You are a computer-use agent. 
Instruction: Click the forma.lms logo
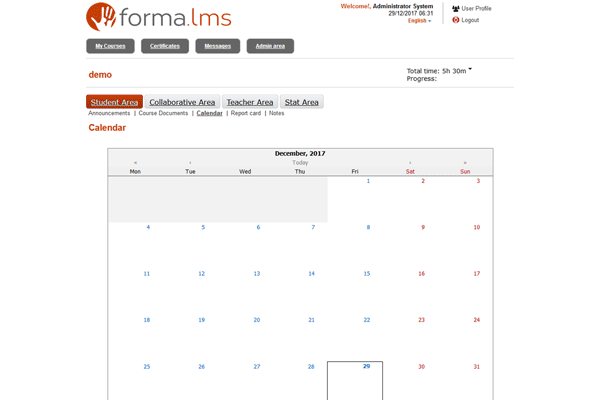point(157,17)
